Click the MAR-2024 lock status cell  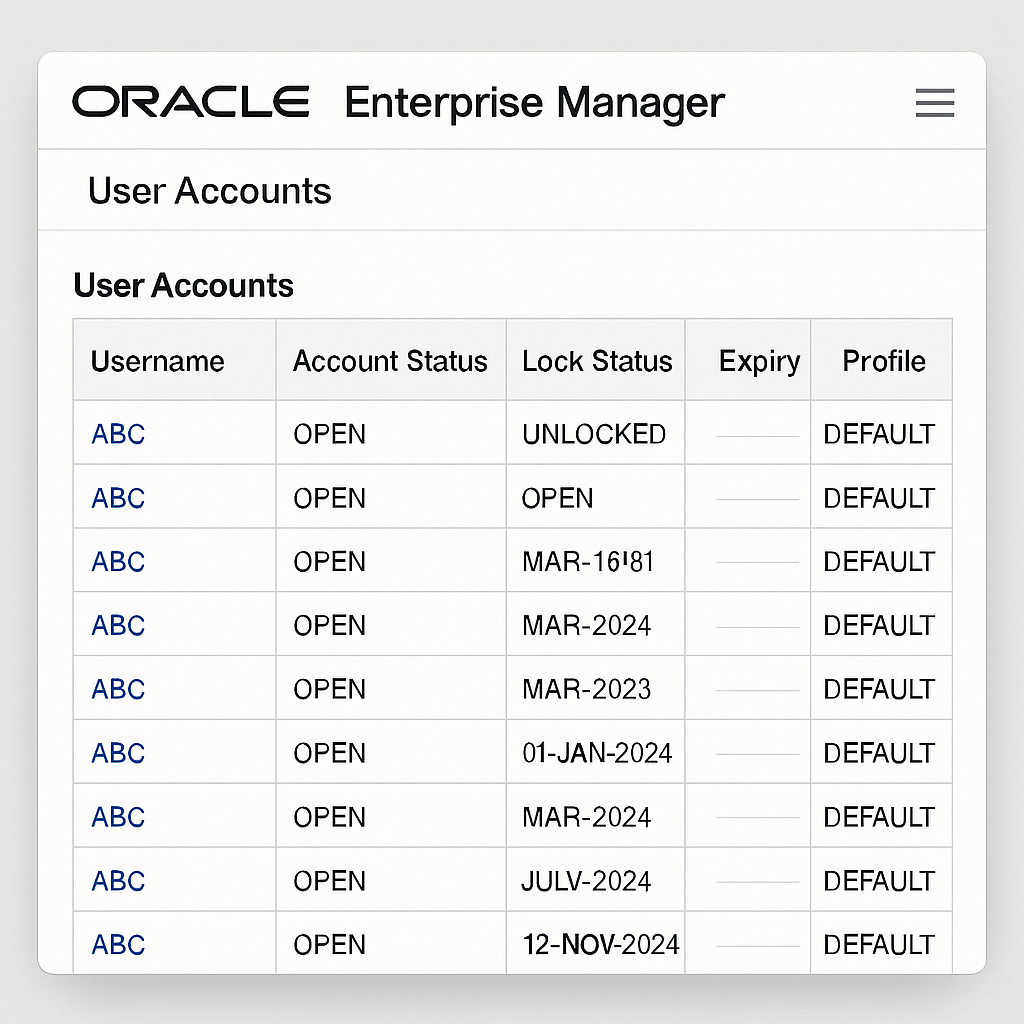(x=596, y=624)
